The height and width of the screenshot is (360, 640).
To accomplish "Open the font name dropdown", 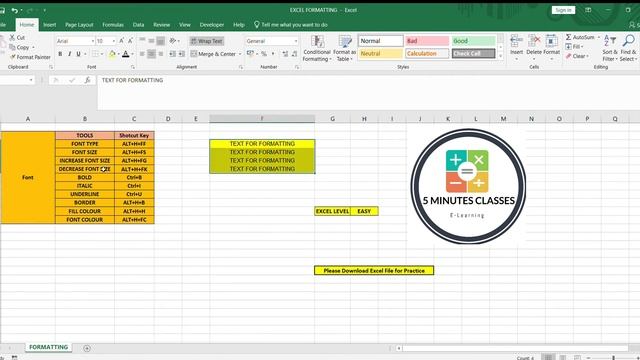I will click(x=93, y=41).
